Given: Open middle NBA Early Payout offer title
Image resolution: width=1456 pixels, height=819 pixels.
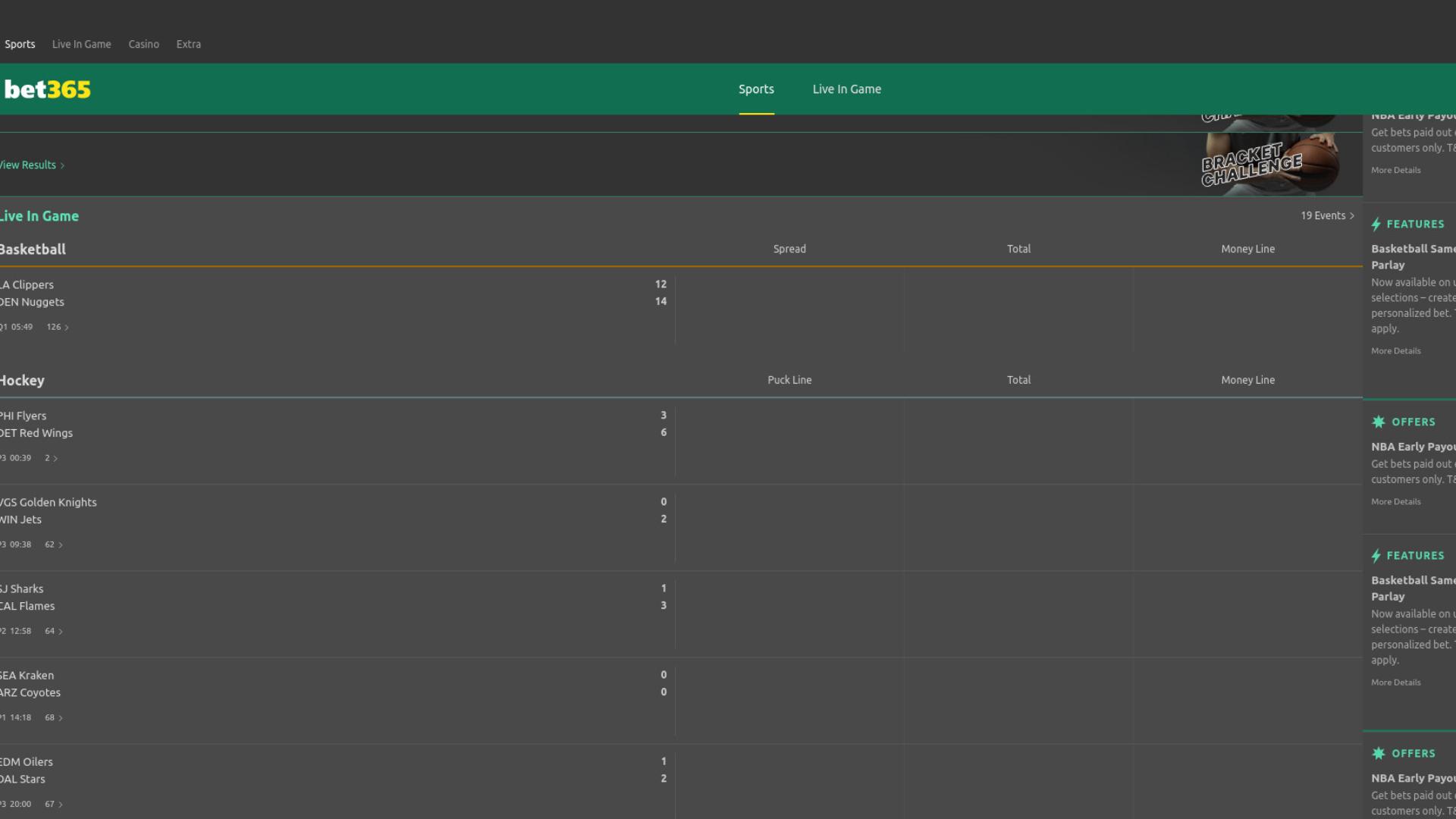Looking at the screenshot, I should (1413, 447).
